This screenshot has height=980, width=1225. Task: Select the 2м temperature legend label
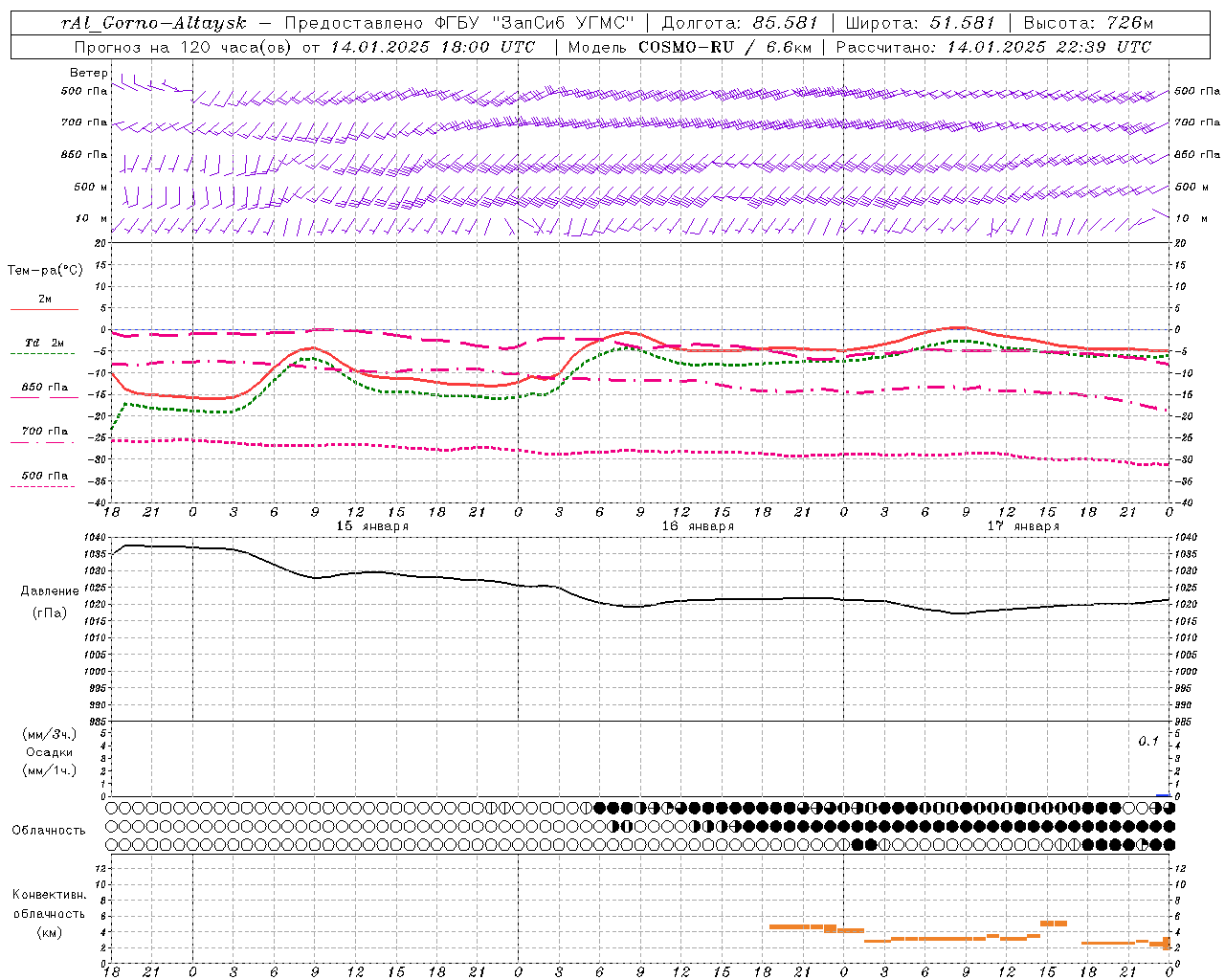(44, 300)
